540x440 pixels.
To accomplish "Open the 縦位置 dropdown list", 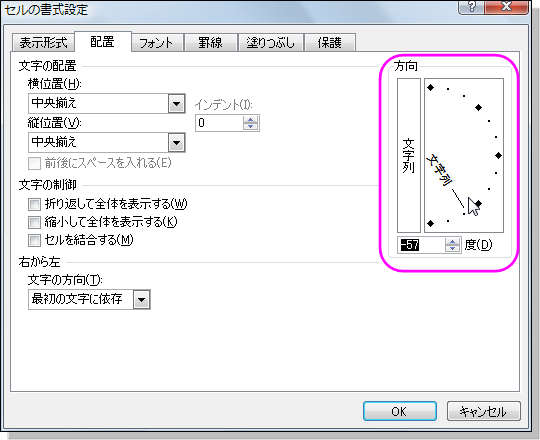I will click(x=176, y=142).
